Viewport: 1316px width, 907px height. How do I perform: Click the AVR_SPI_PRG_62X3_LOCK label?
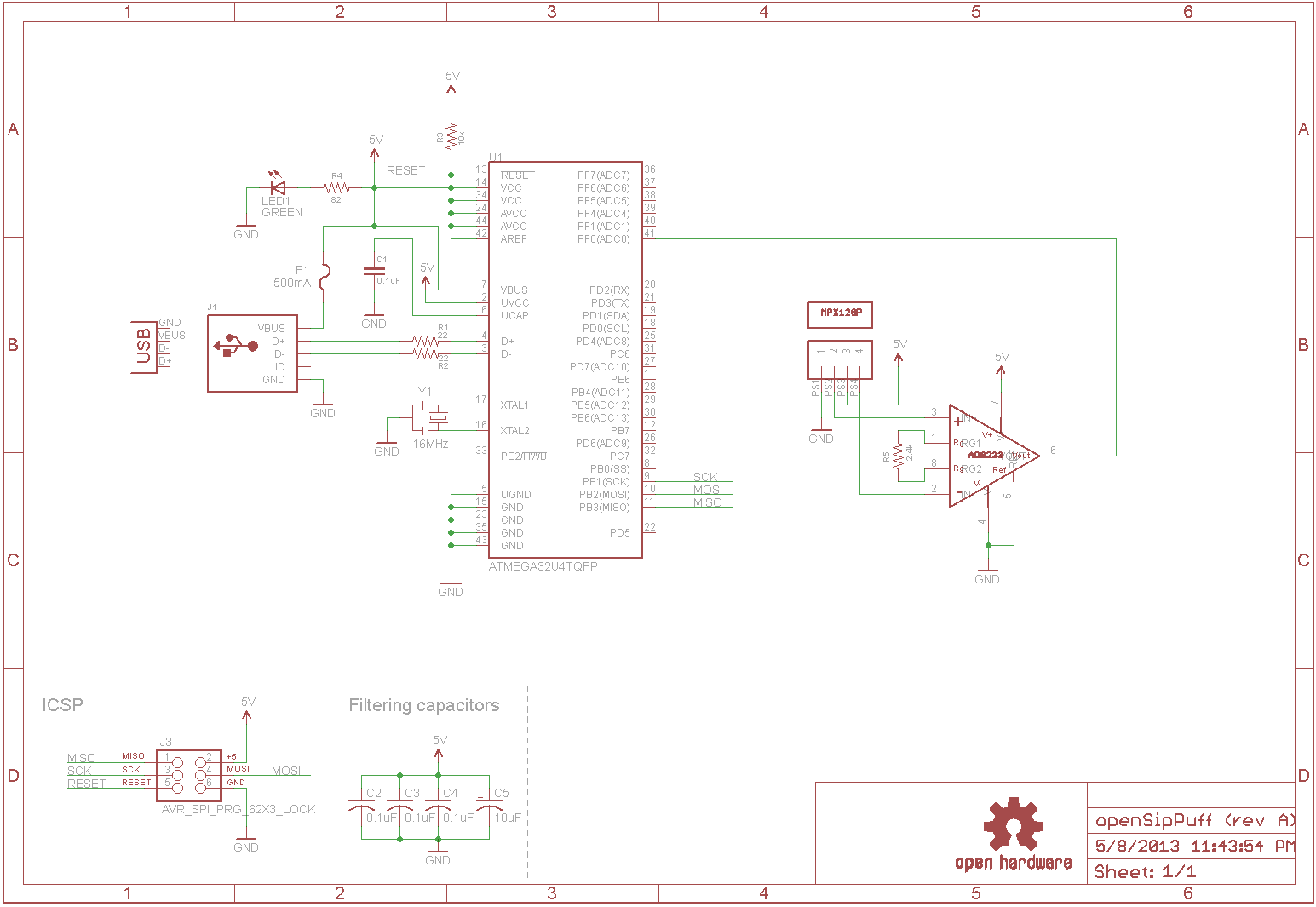point(238,809)
